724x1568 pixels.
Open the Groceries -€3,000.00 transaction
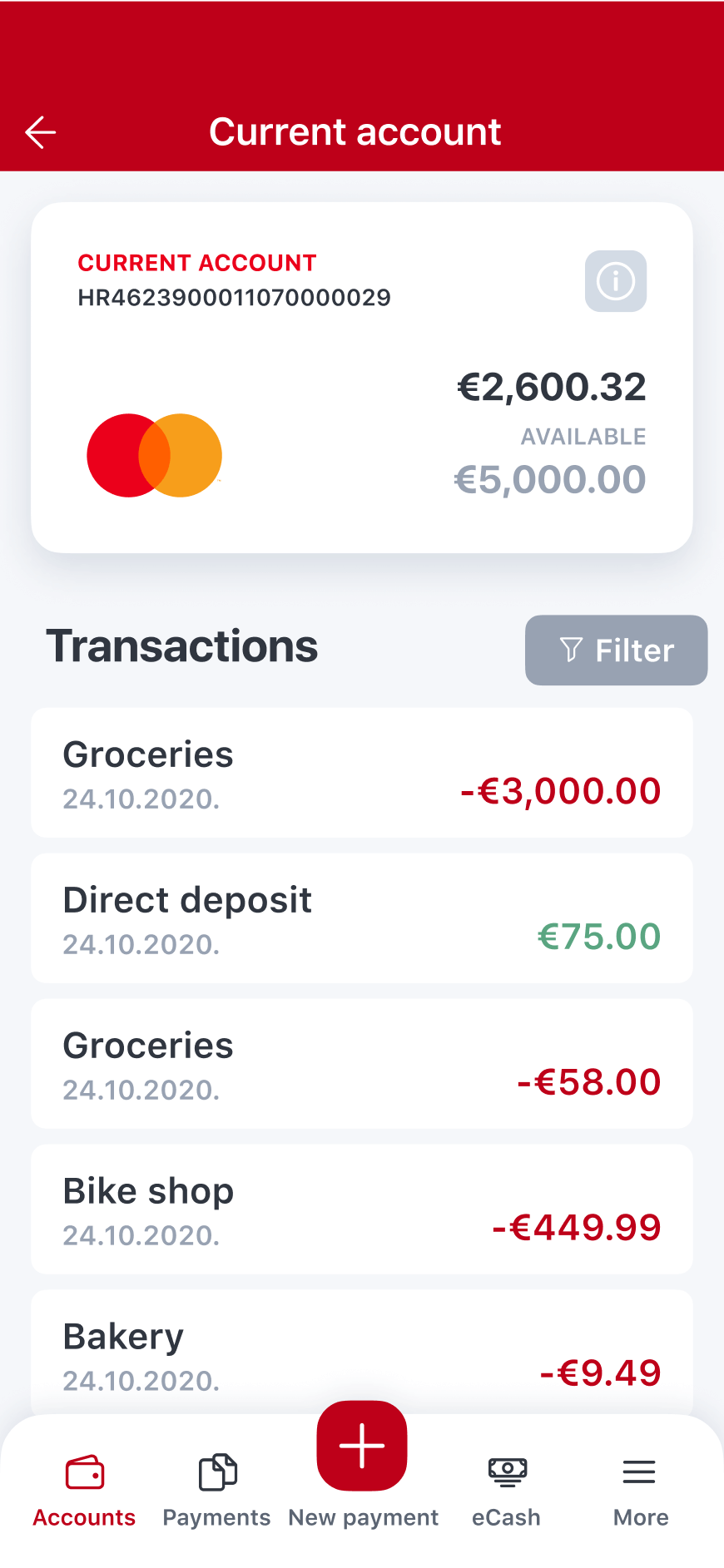pos(362,773)
